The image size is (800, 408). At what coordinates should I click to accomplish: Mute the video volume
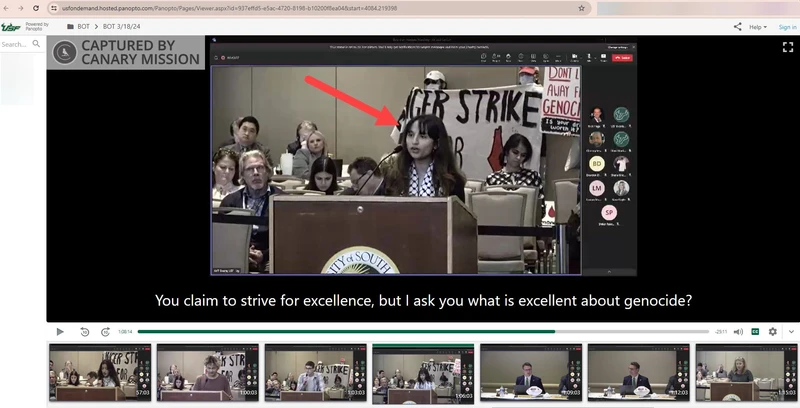(x=738, y=331)
